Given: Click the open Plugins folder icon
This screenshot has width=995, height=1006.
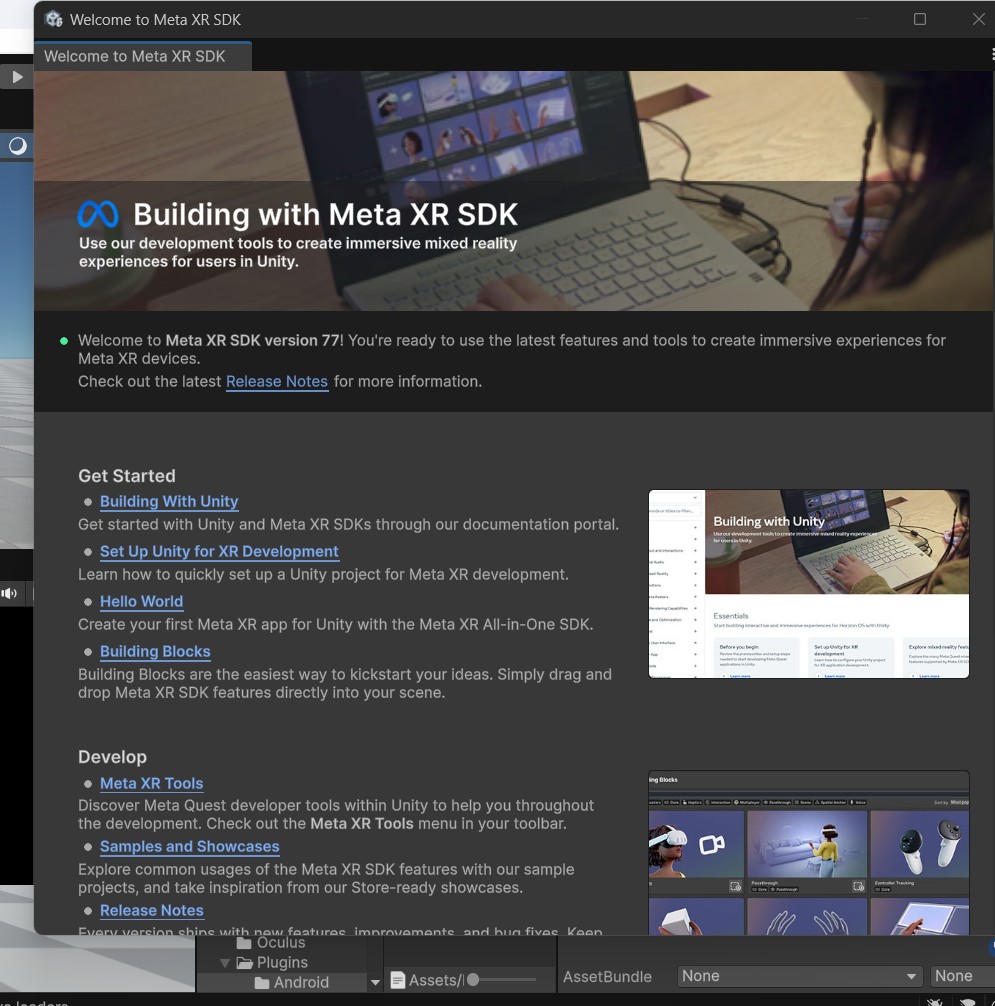Looking at the screenshot, I should (x=244, y=962).
